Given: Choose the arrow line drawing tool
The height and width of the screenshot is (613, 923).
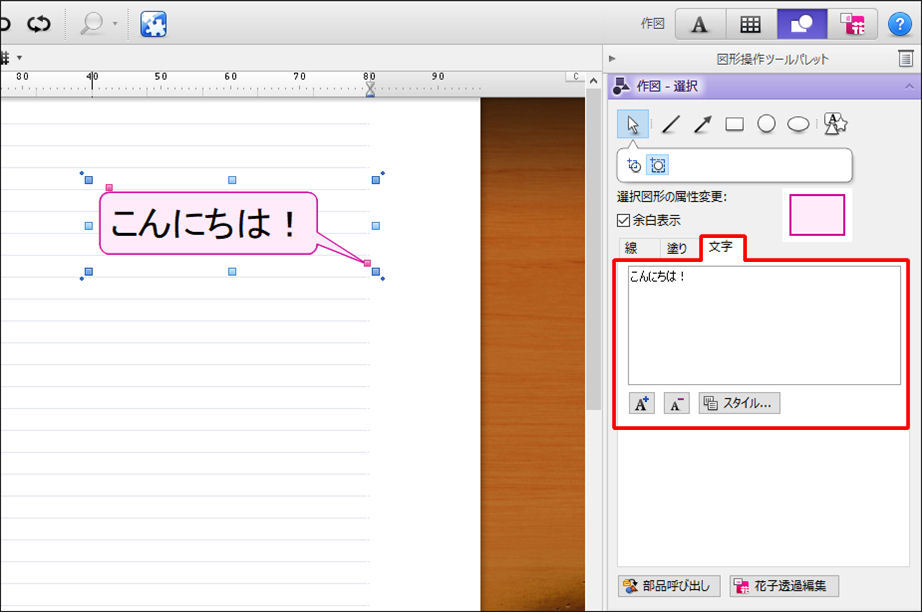Looking at the screenshot, I should pos(703,124).
